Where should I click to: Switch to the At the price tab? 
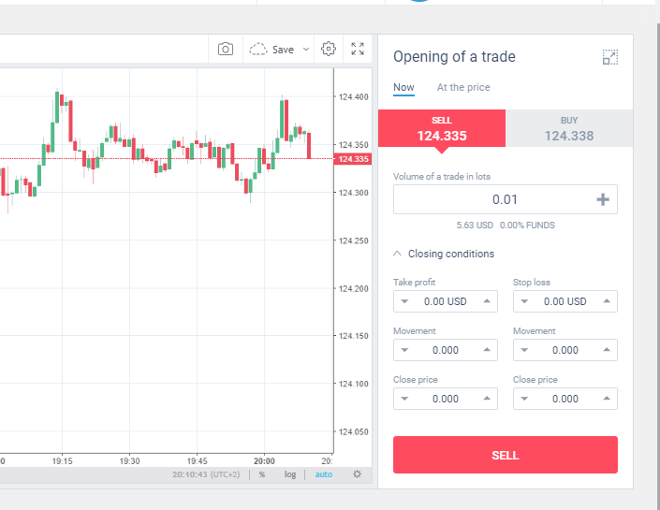(463, 87)
